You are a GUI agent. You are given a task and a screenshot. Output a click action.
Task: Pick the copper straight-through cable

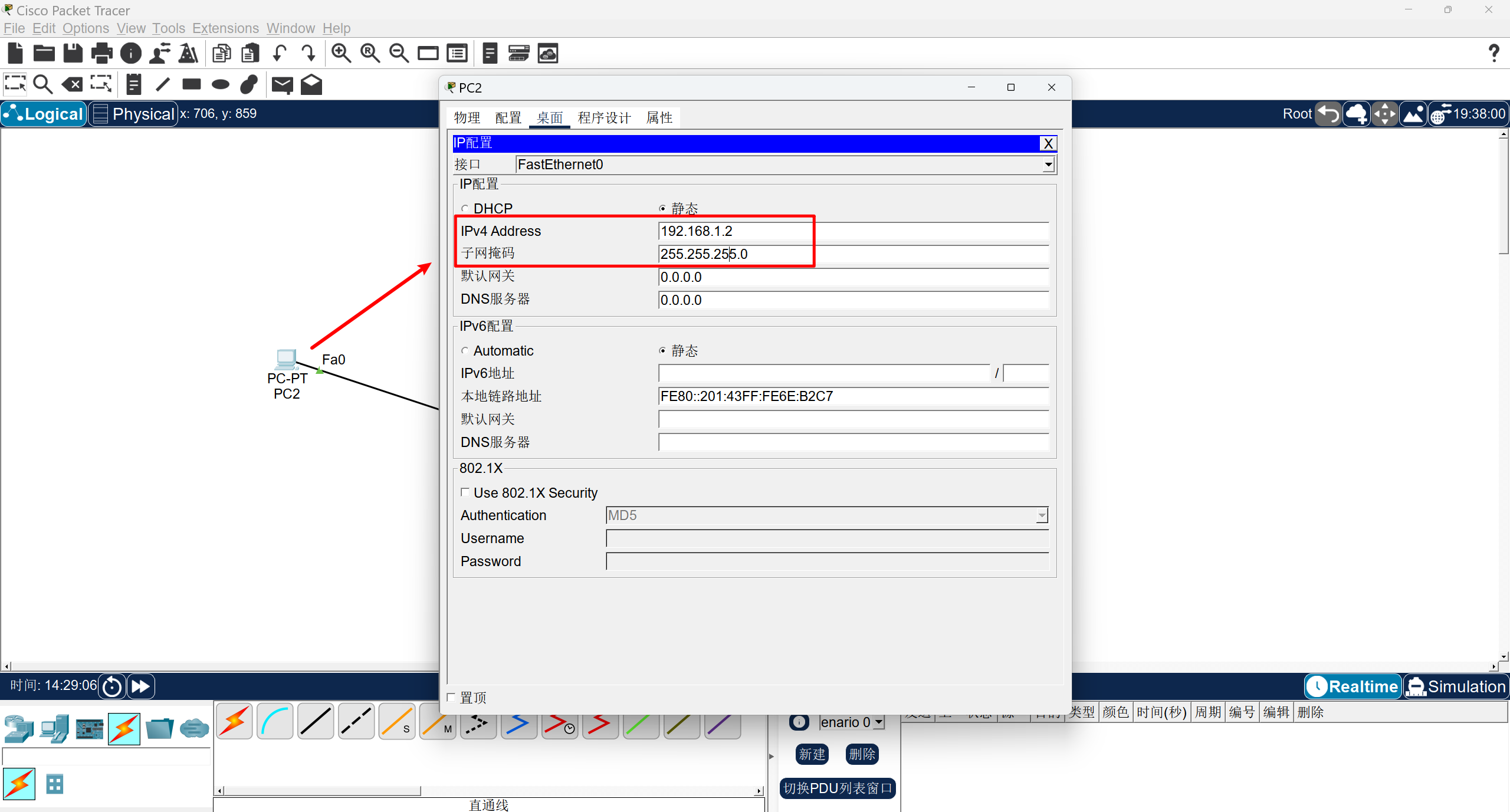pos(316,721)
